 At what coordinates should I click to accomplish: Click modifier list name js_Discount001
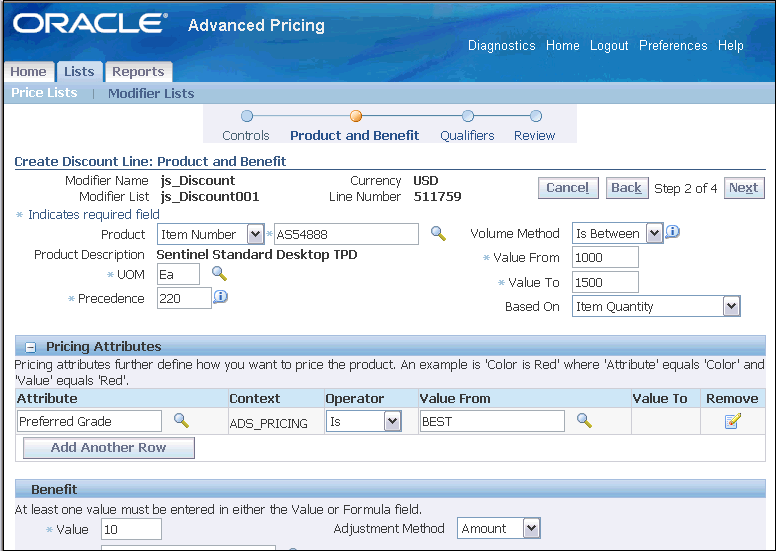(210, 197)
